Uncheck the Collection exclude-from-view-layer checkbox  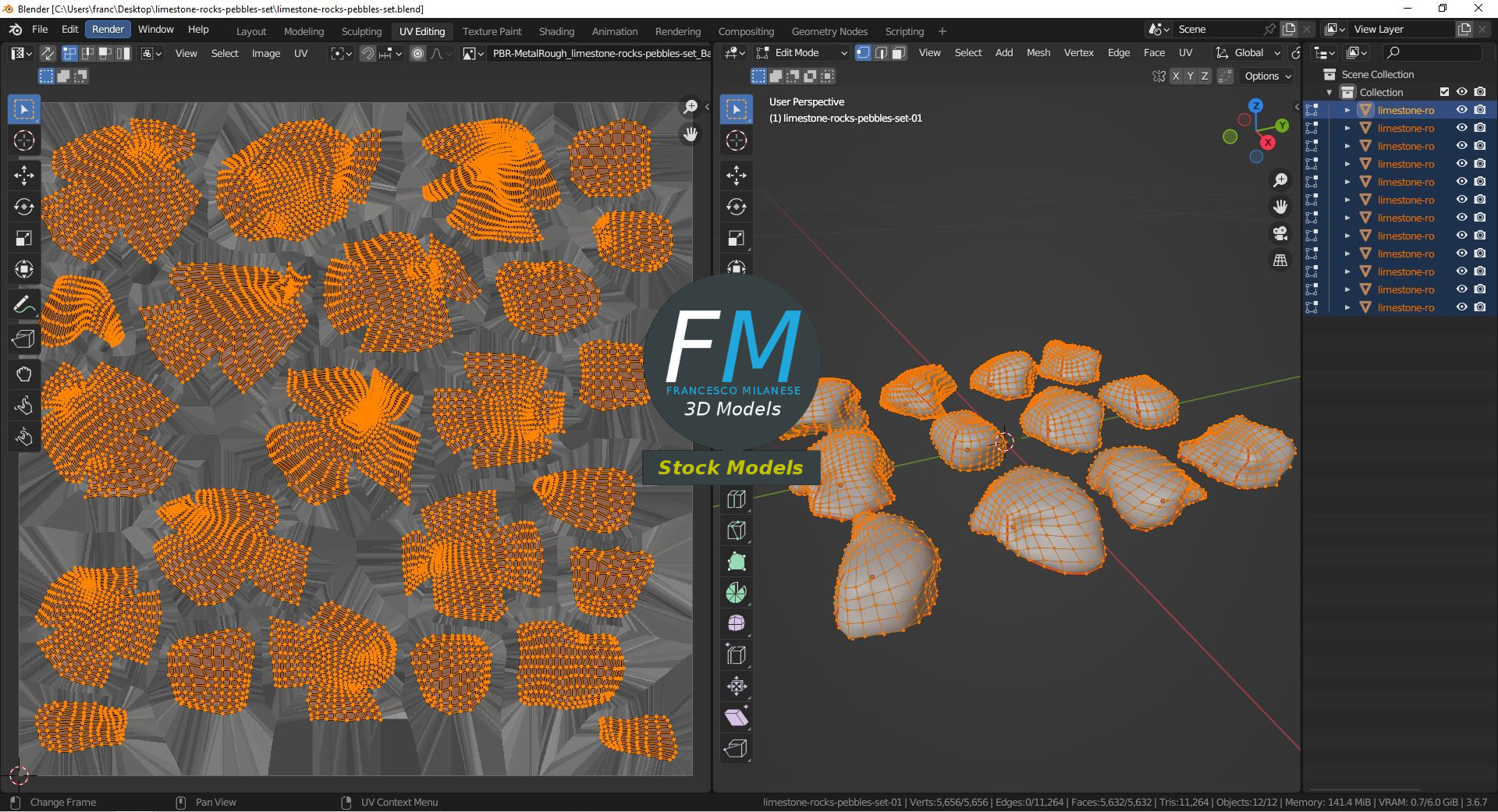(x=1444, y=92)
